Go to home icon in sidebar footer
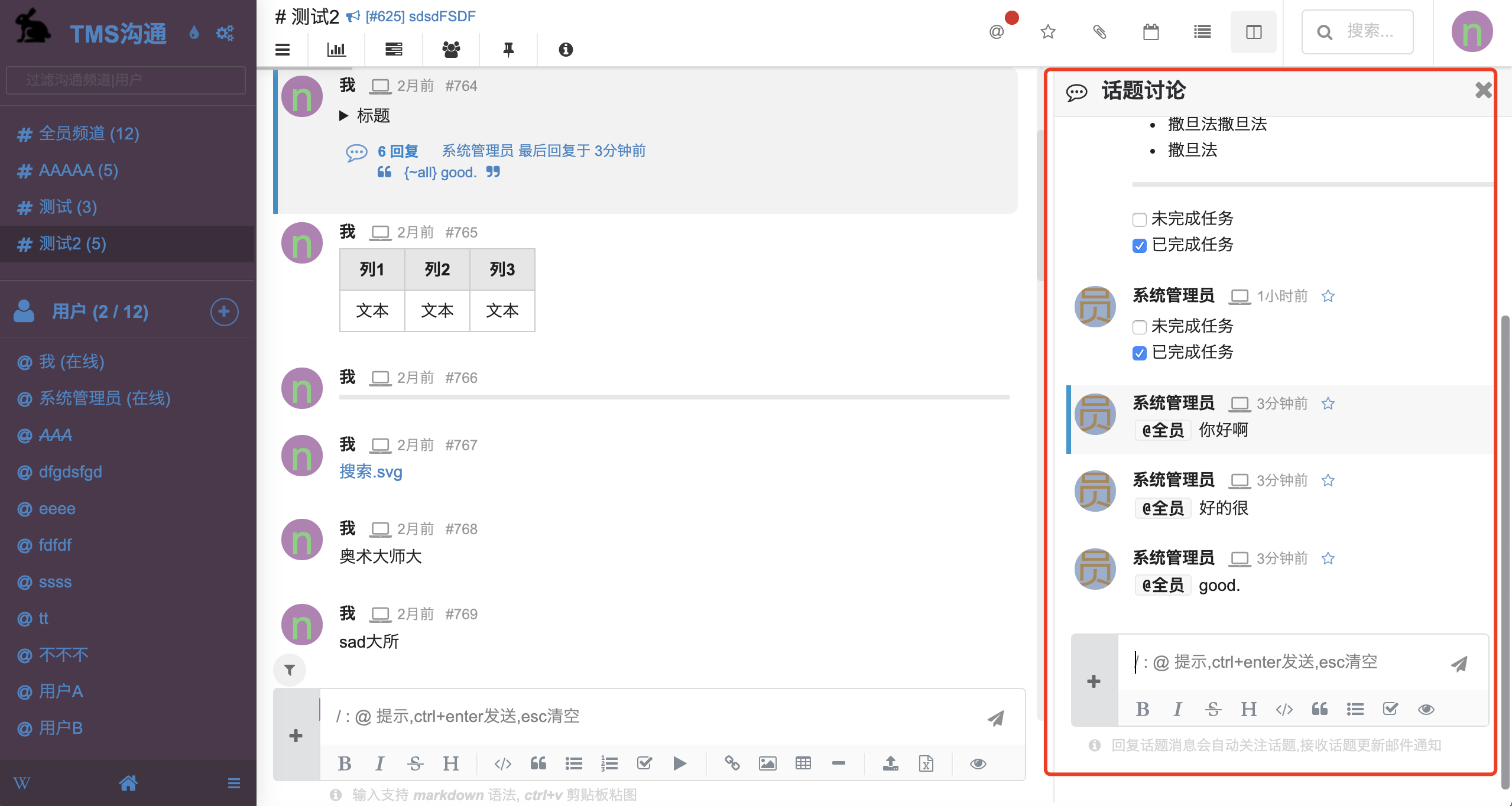This screenshot has width=1512, height=806. click(128, 783)
